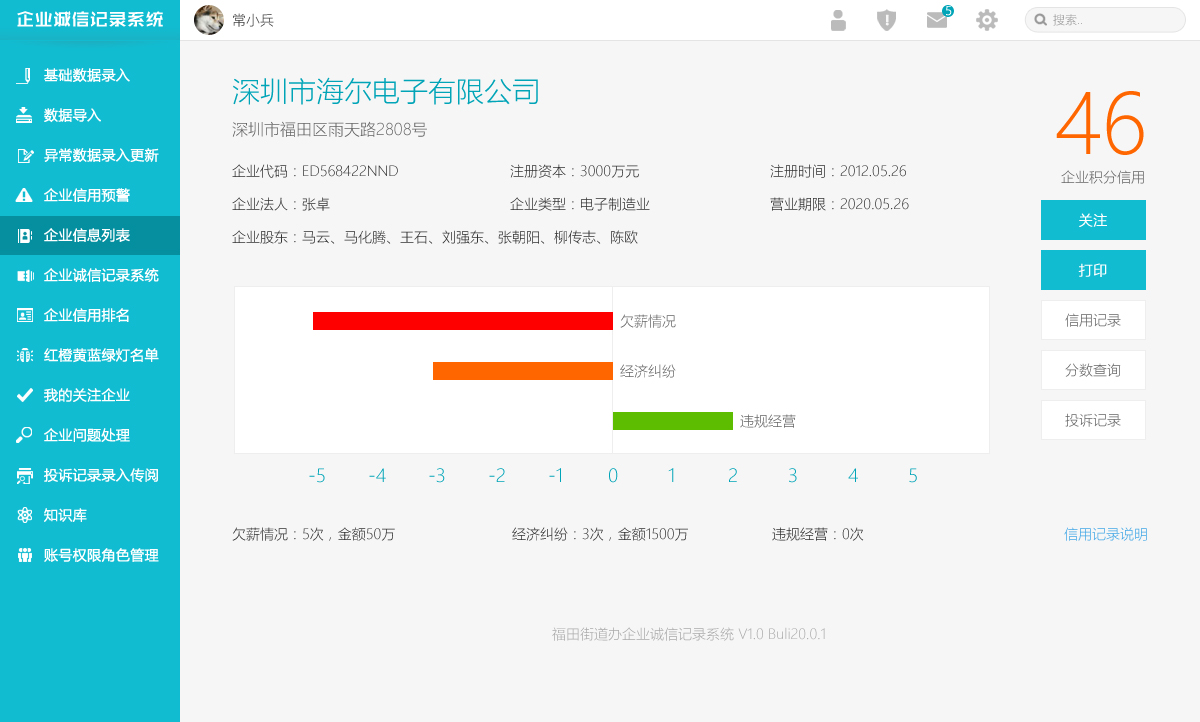Open 账号权限角色管理 menu item
The height and width of the screenshot is (722, 1200).
coord(90,555)
